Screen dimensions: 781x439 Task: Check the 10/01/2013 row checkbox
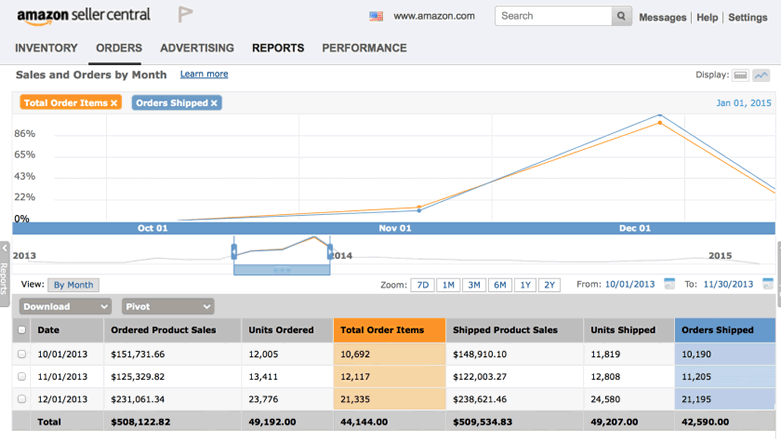click(22, 354)
